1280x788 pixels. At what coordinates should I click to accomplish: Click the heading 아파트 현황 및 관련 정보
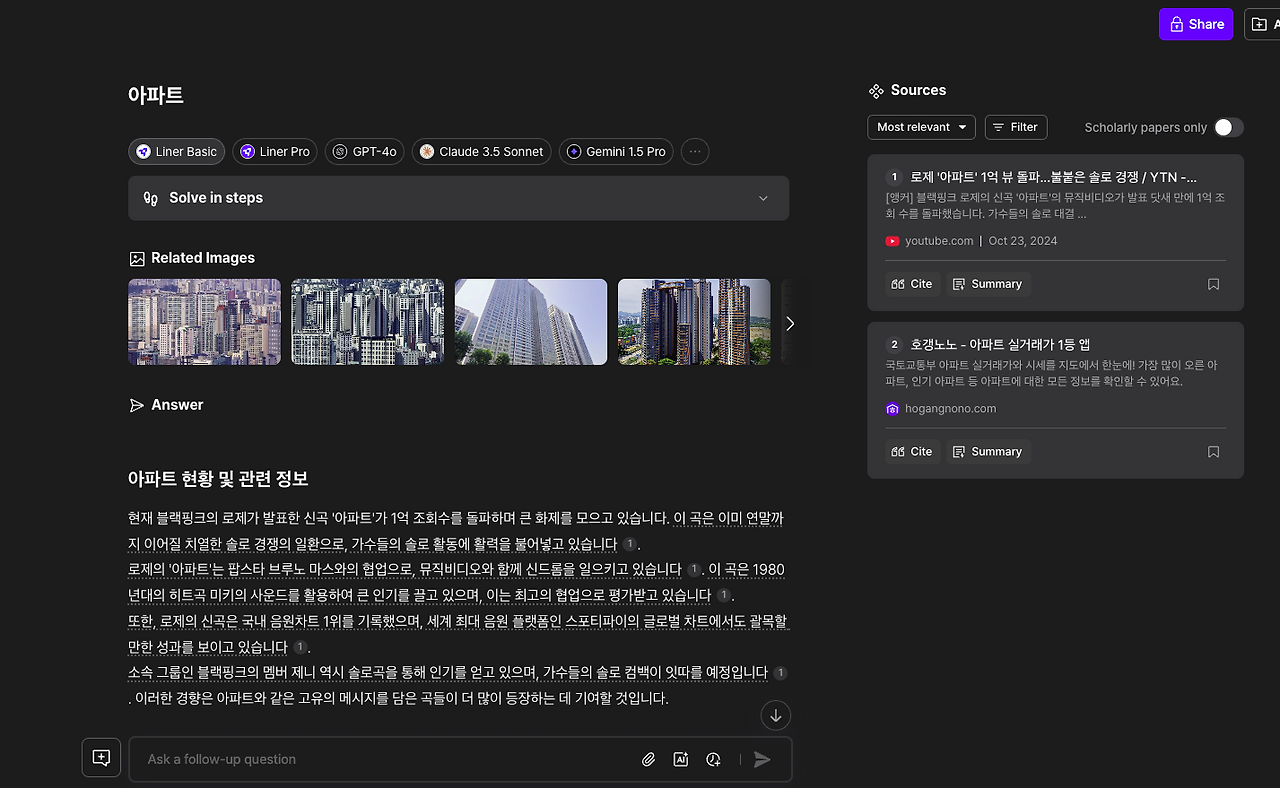(x=218, y=479)
